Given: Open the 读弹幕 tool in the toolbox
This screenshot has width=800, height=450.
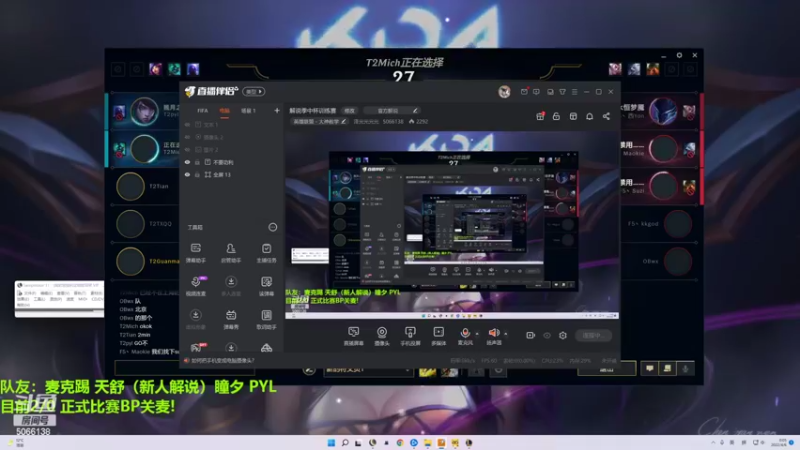Looking at the screenshot, I should click(x=266, y=286).
